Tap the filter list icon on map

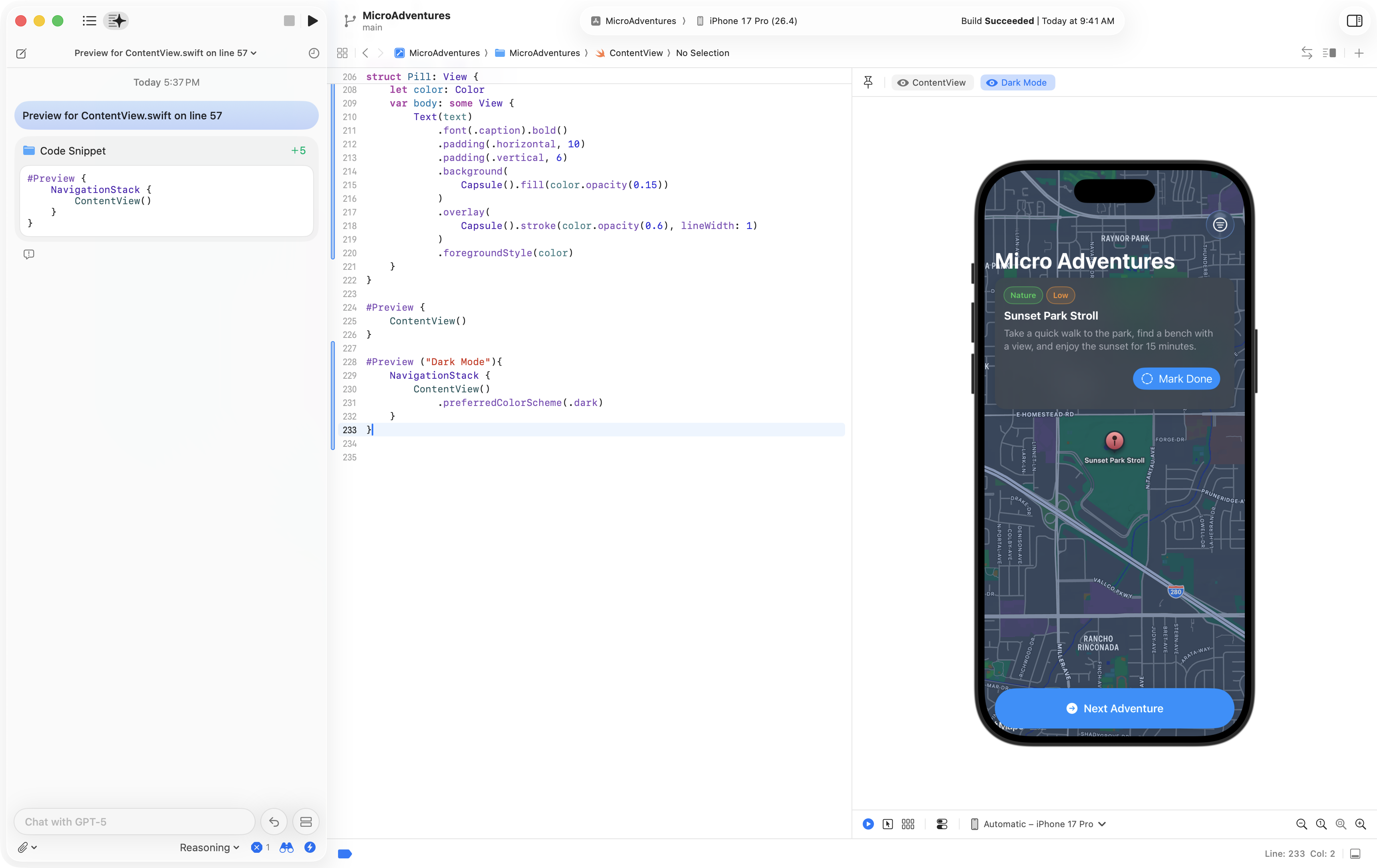pos(1220,225)
